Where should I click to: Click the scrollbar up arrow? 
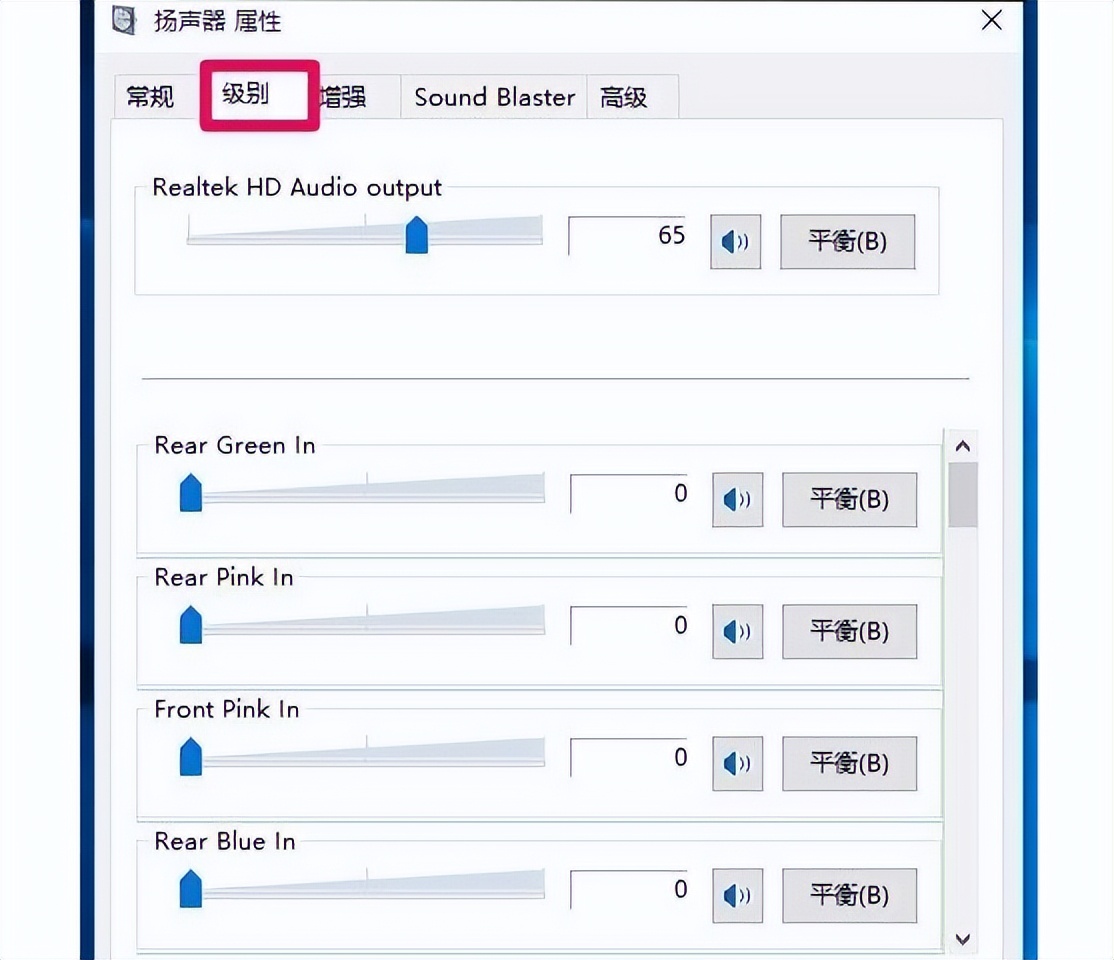click(x=962, y=445)
